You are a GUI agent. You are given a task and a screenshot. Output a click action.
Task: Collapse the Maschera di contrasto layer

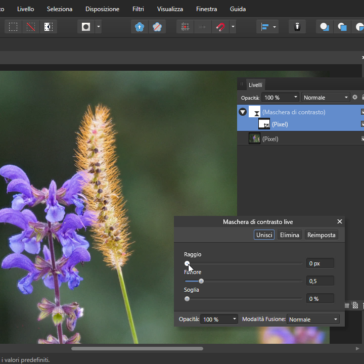click(x=243, y=112)
